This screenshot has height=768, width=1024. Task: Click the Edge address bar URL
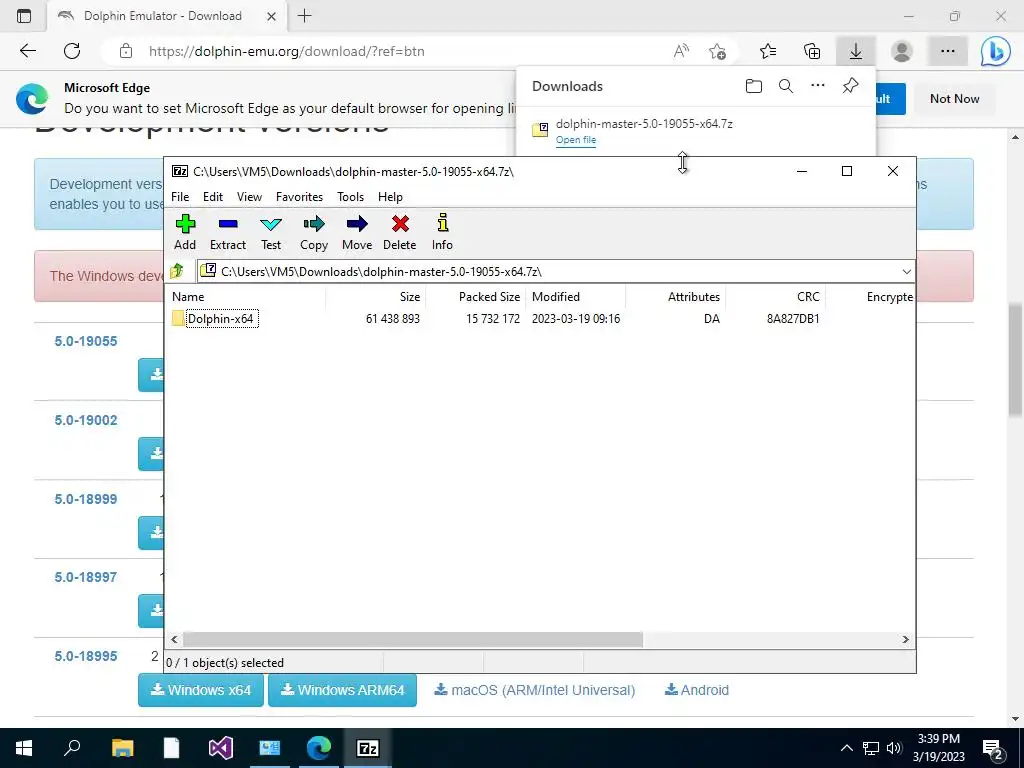[287, 52]
